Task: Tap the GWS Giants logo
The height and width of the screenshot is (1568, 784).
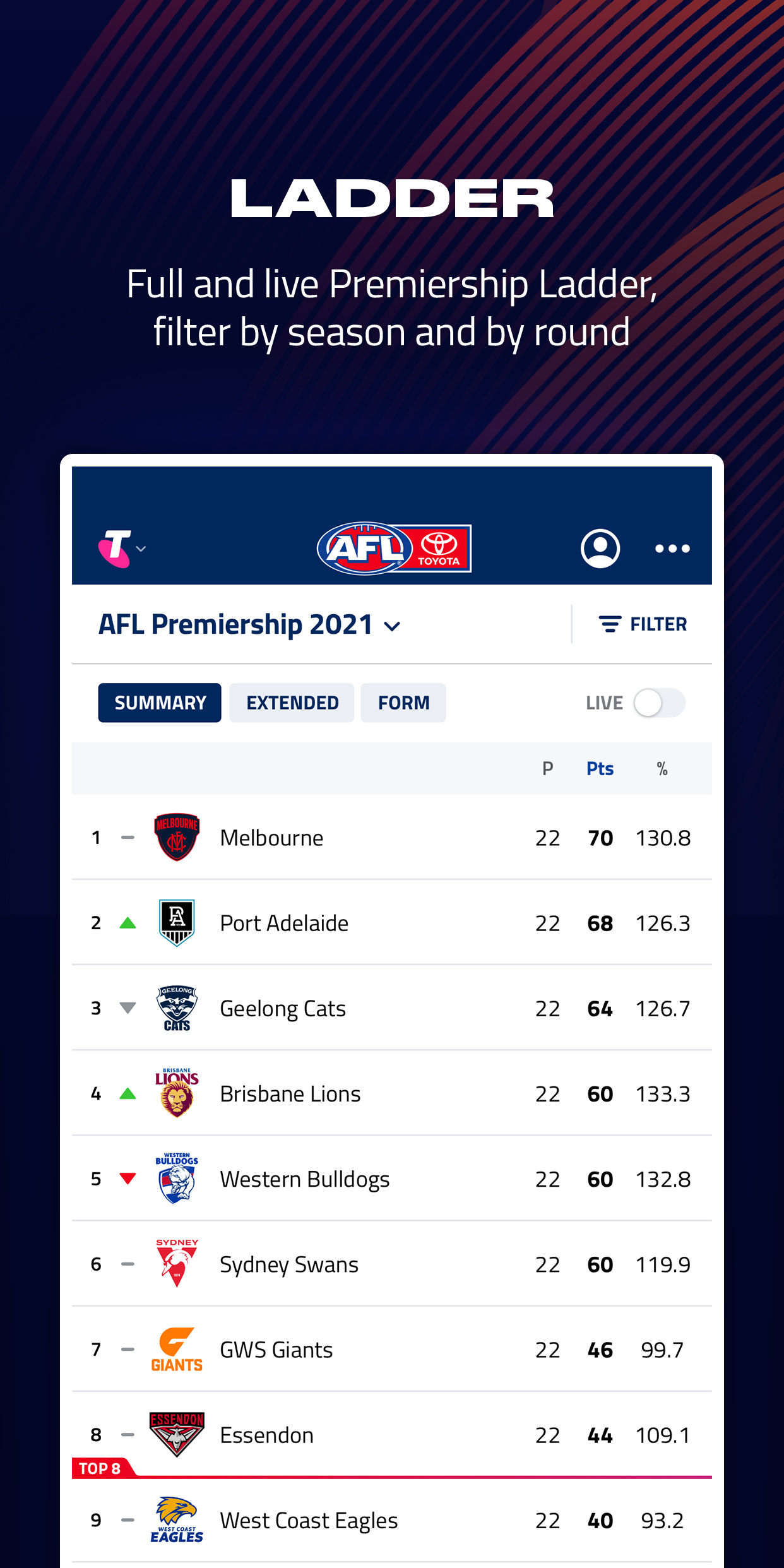Action: point(177,1349)
